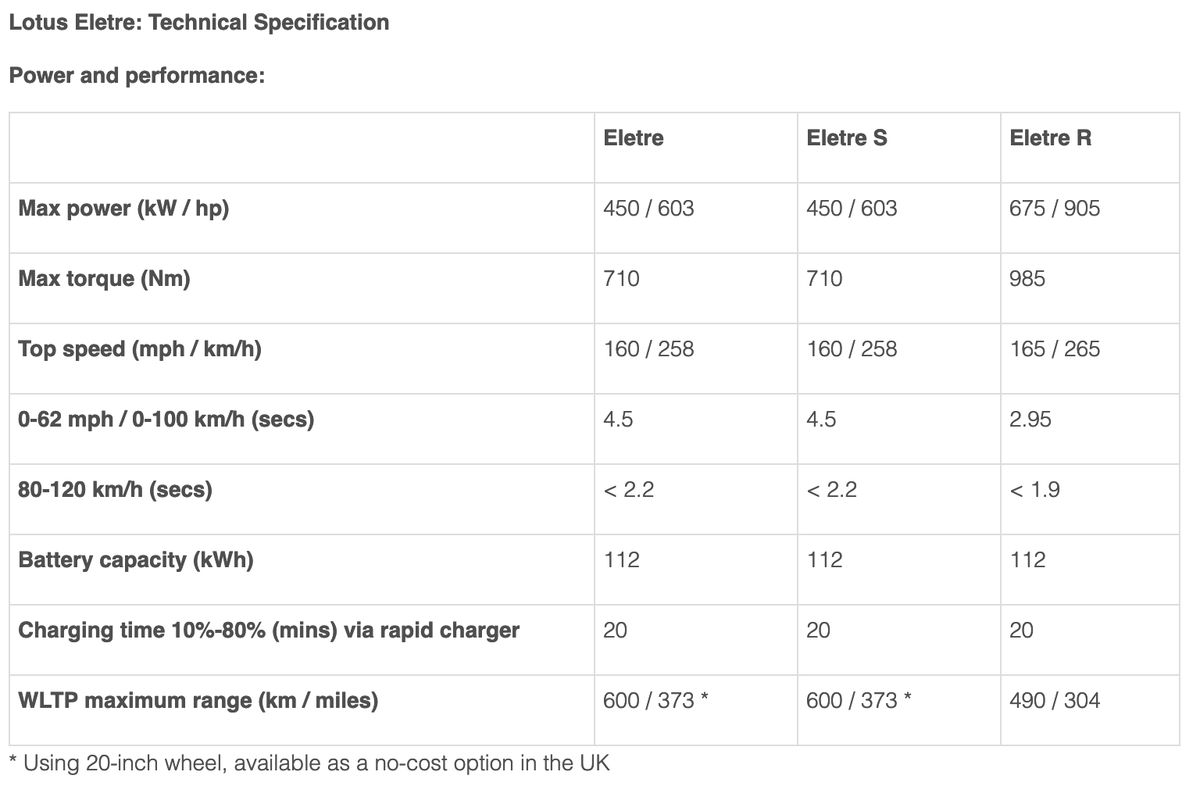Click the Power and performance subheading
The image size is (1200, 786).
tap(136, 76)
